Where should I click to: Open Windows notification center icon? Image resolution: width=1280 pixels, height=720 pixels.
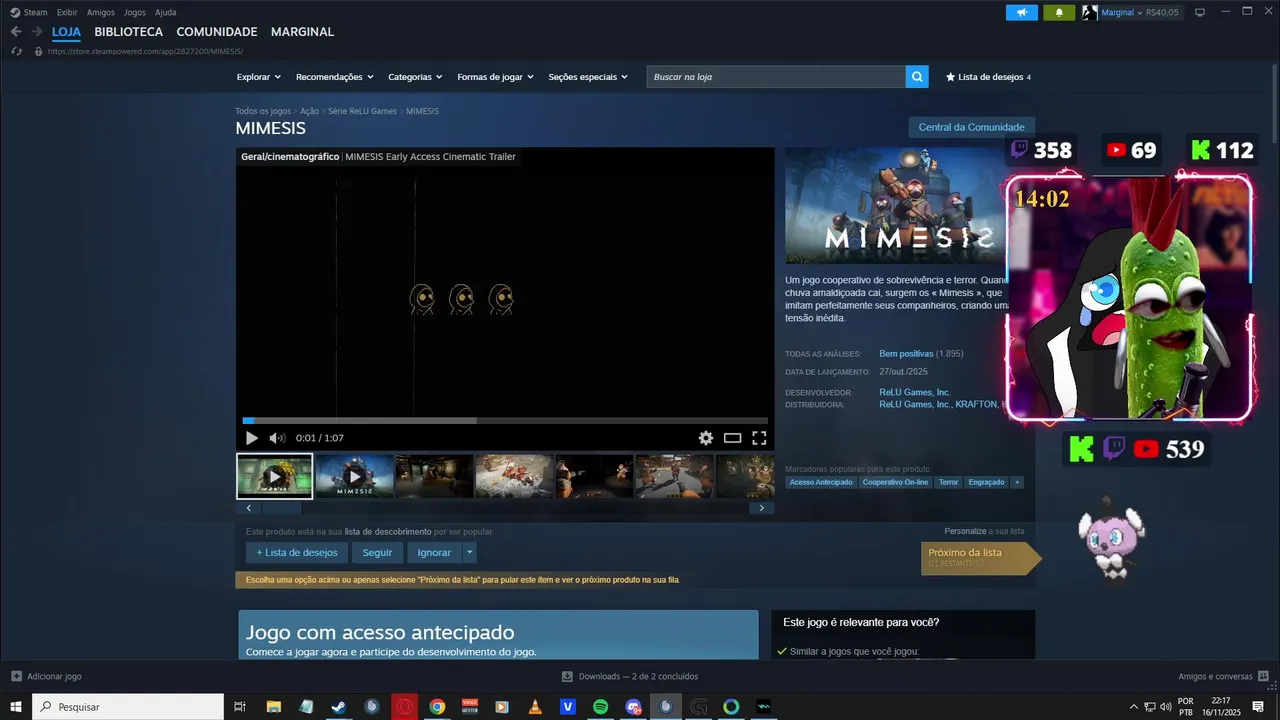(x=1258, y=706)
